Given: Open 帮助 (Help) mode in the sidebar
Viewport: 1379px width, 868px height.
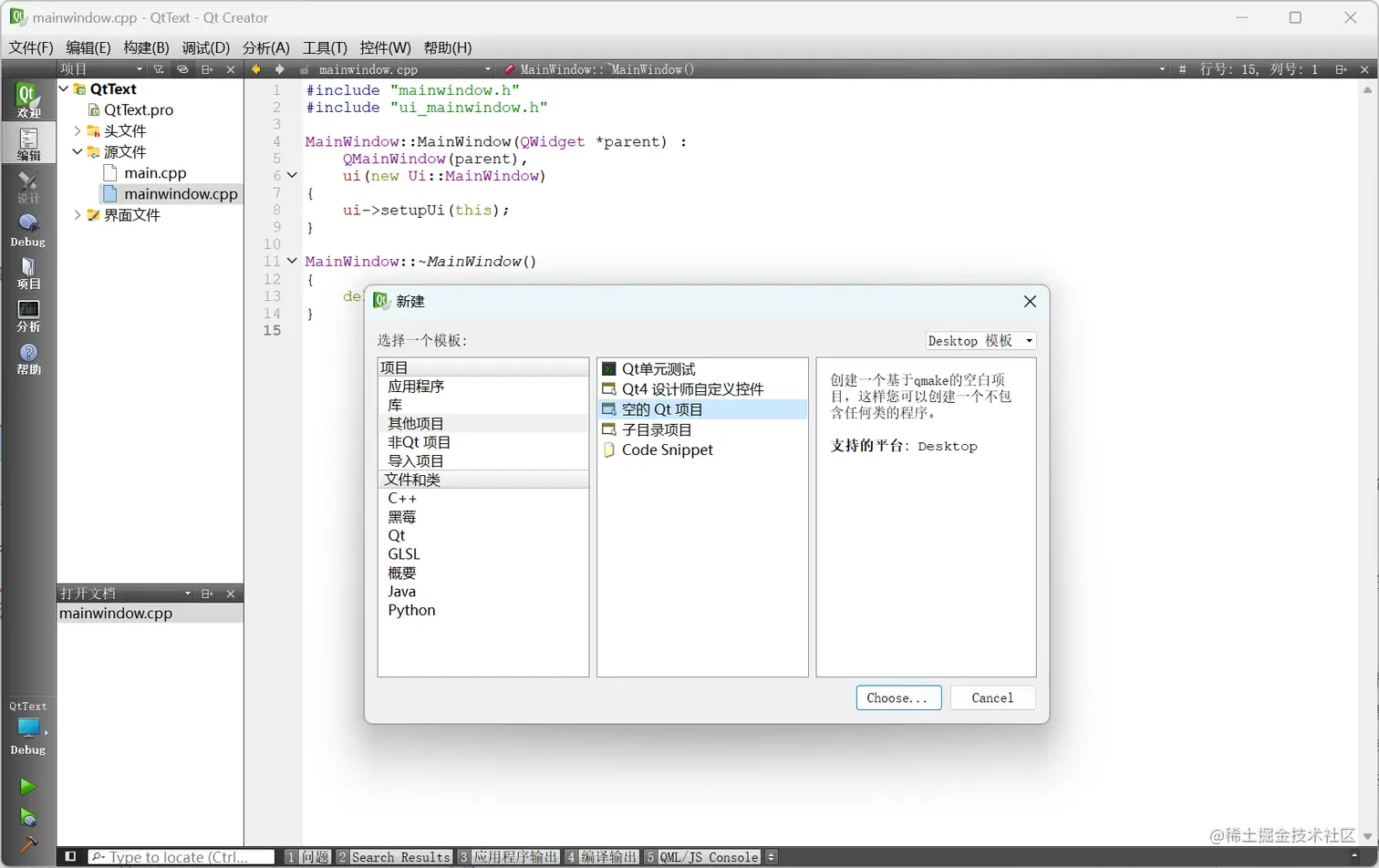Looking at the screenshot, I should [x=28, y=359].
